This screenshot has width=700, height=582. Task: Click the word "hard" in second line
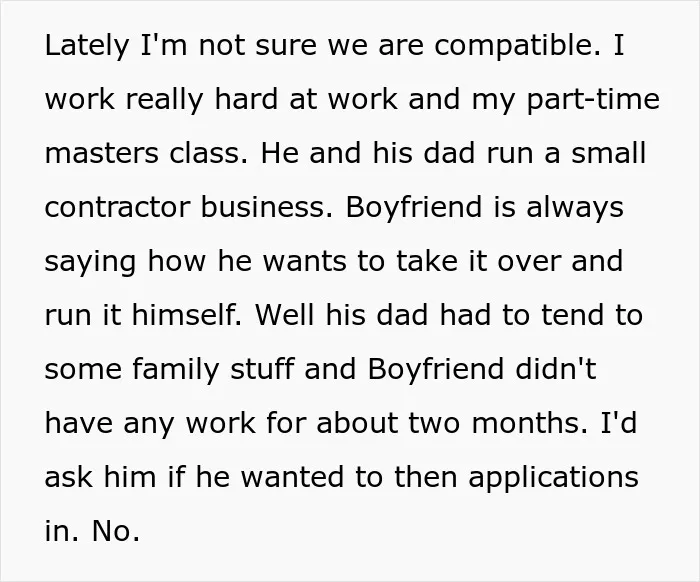(x=246, y=99)
